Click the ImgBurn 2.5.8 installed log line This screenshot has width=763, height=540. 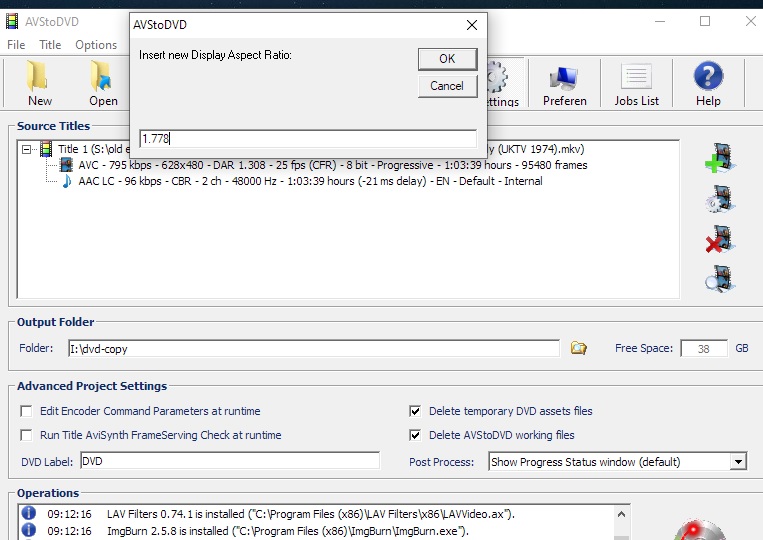288,531
